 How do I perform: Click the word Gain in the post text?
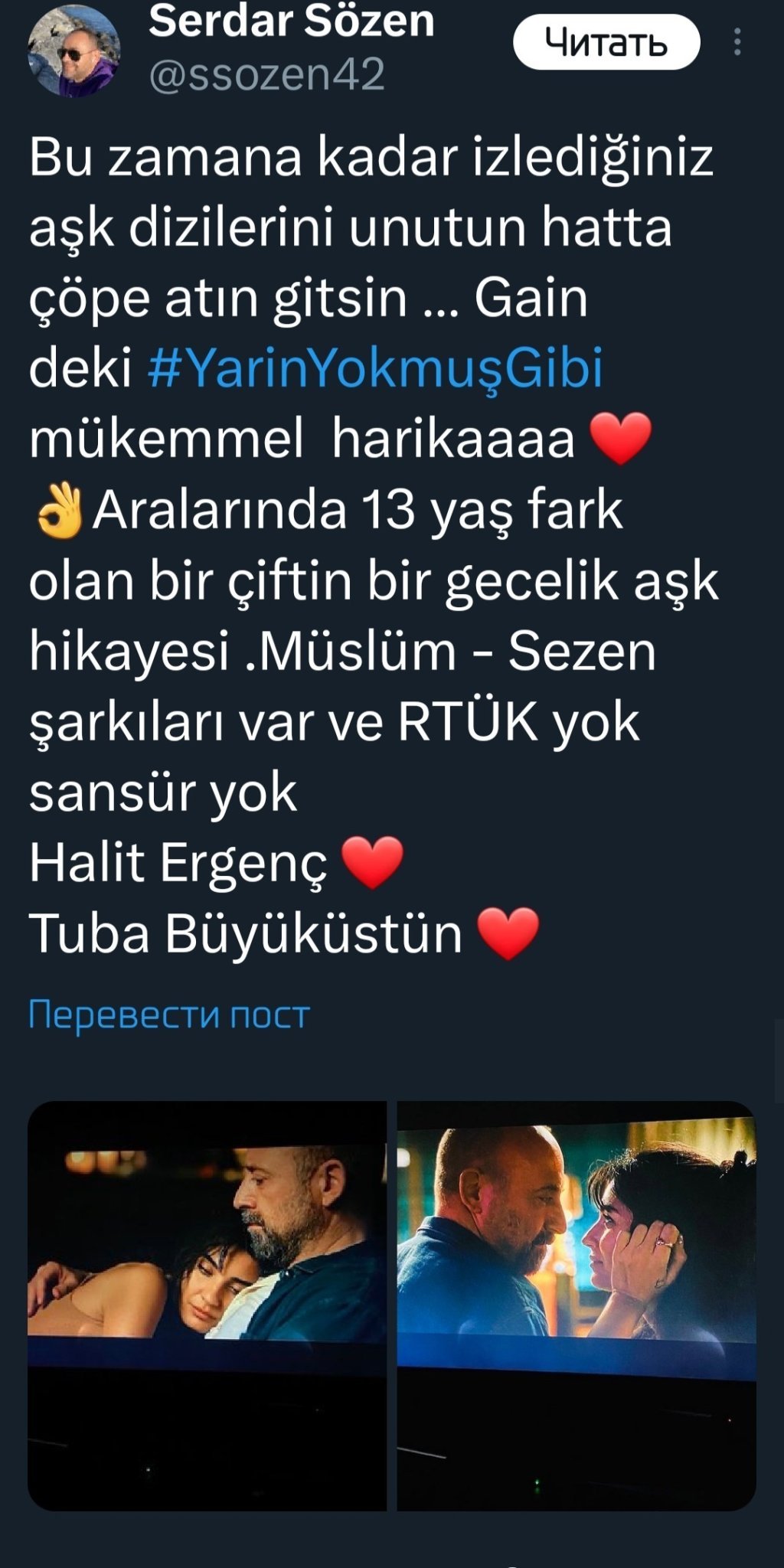point(531,297)
